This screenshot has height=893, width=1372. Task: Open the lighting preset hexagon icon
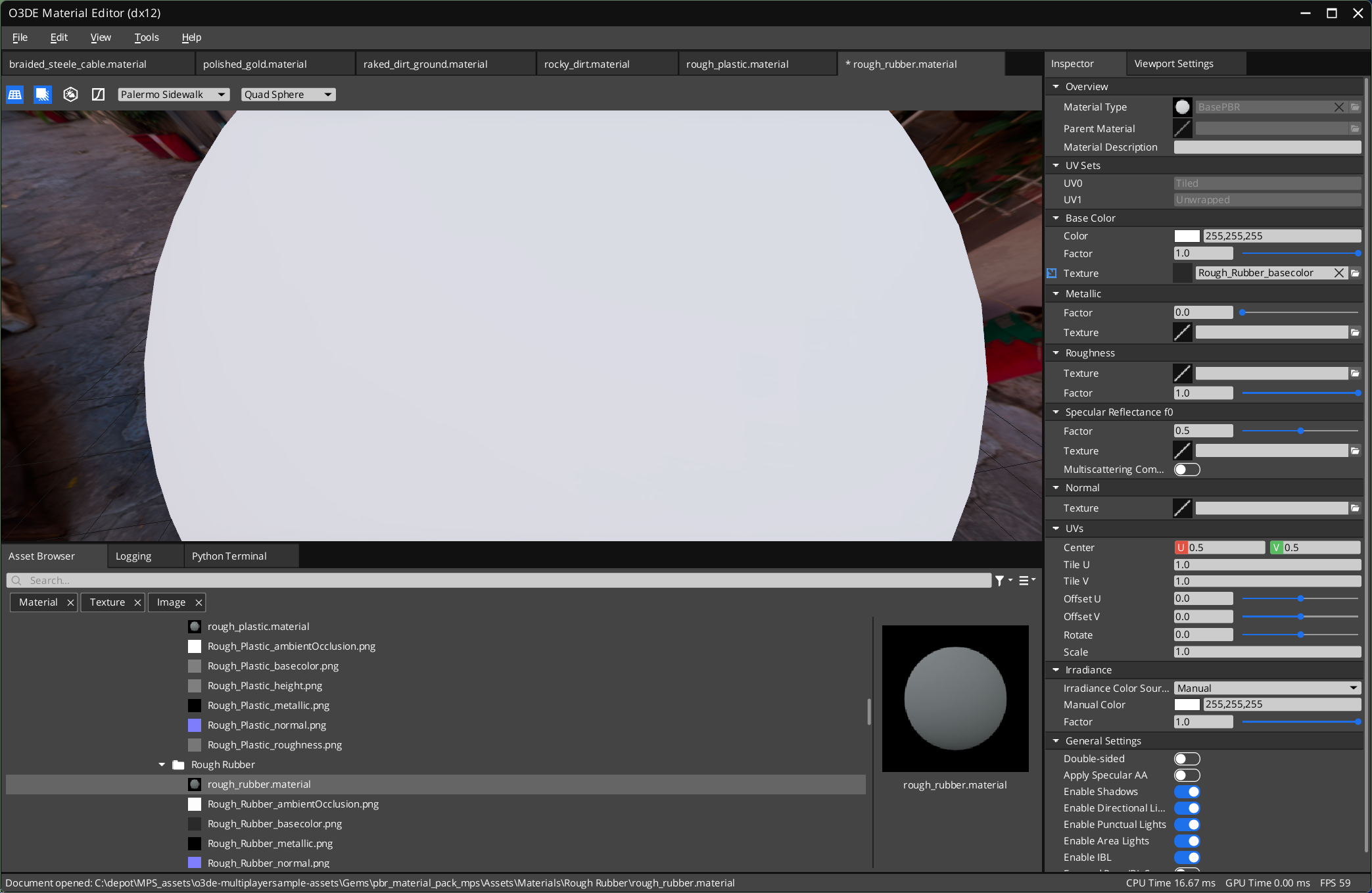[70, 94]
